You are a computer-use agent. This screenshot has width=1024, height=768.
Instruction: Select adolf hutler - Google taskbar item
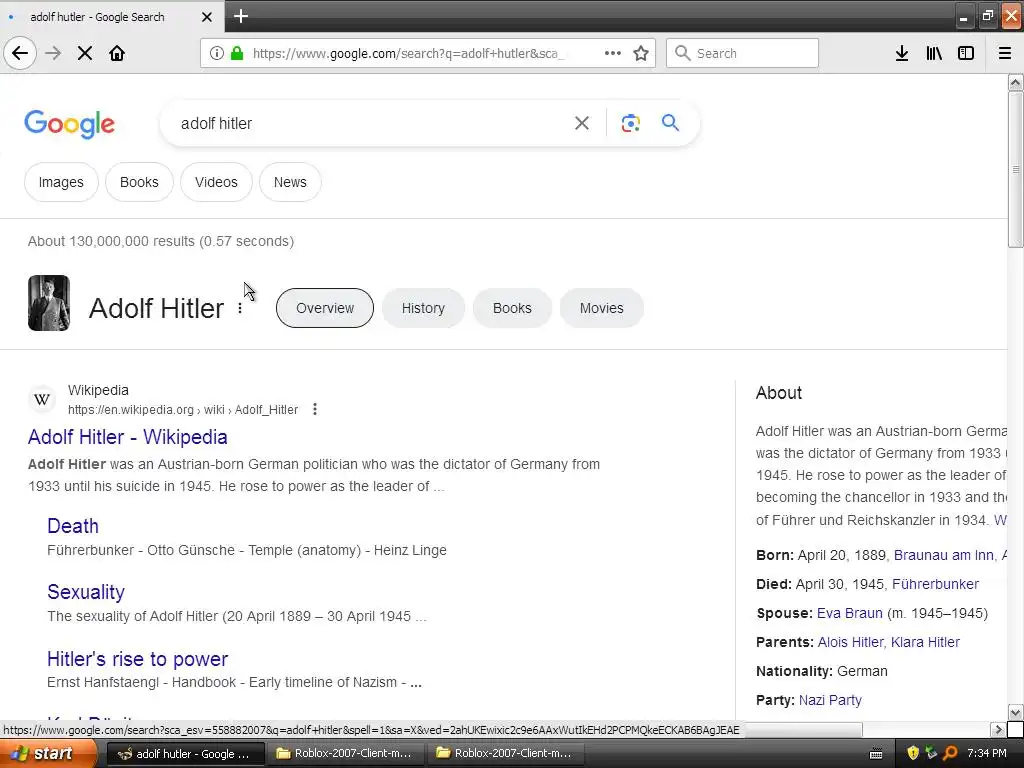pos(185,754)
